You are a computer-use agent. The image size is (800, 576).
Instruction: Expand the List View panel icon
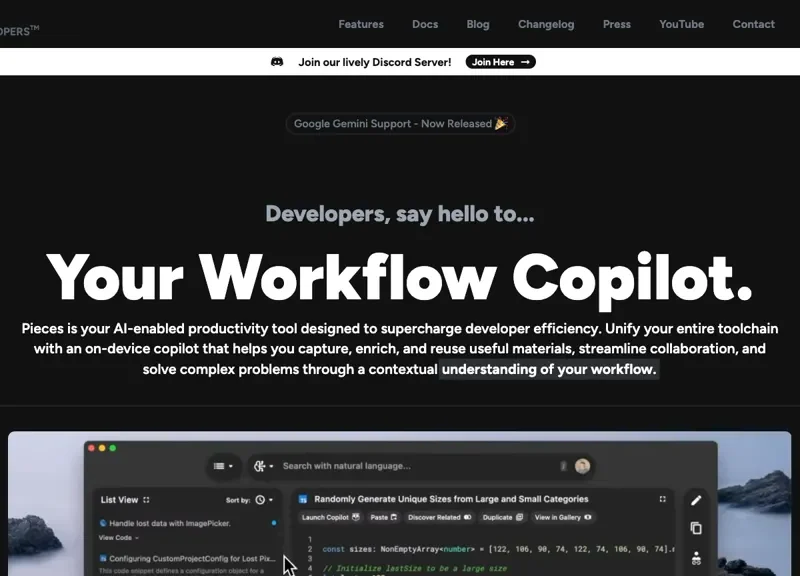pos(146,500)
